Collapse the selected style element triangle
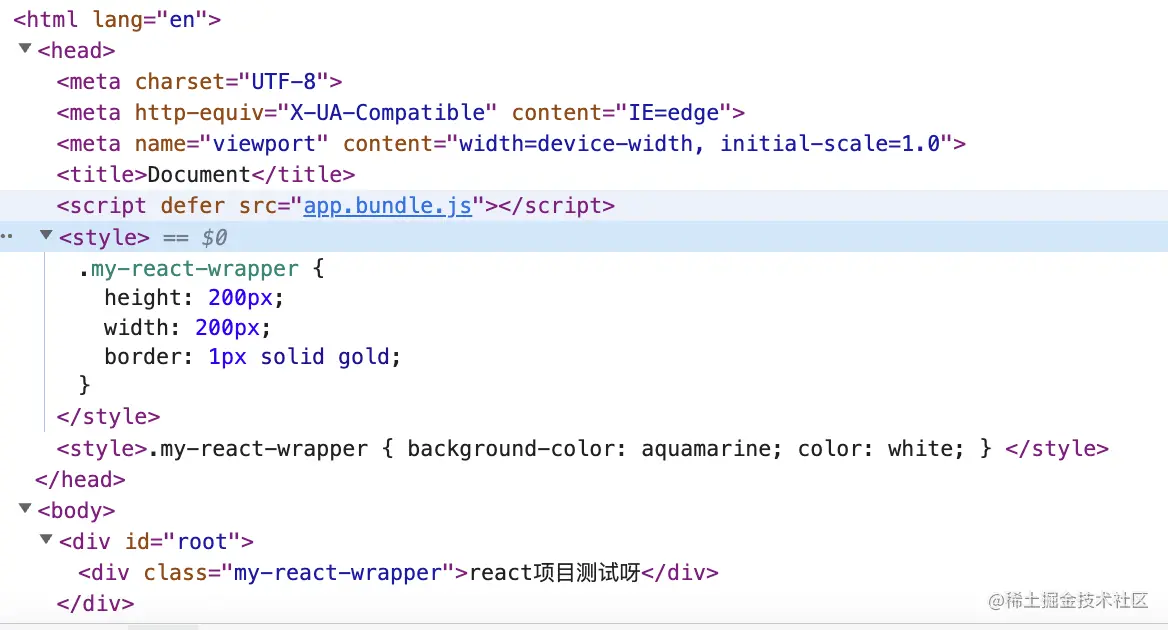 46,235
